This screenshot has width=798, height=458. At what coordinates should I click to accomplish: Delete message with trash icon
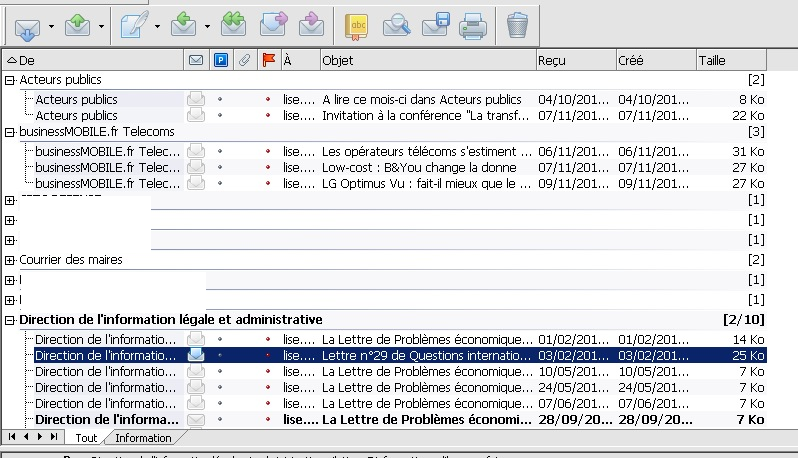point(516,24)
